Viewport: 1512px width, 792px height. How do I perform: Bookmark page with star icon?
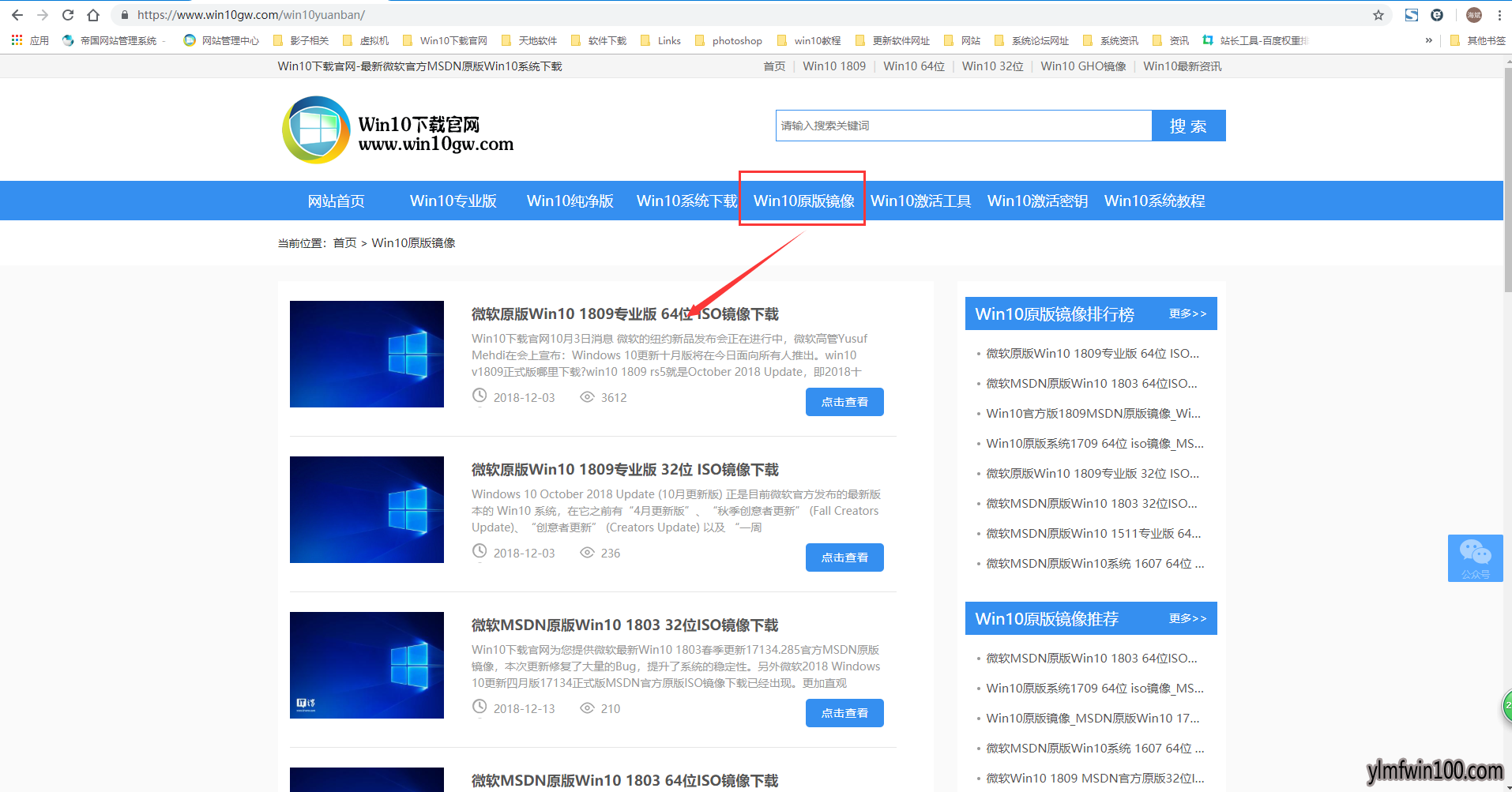point(1378,15)
